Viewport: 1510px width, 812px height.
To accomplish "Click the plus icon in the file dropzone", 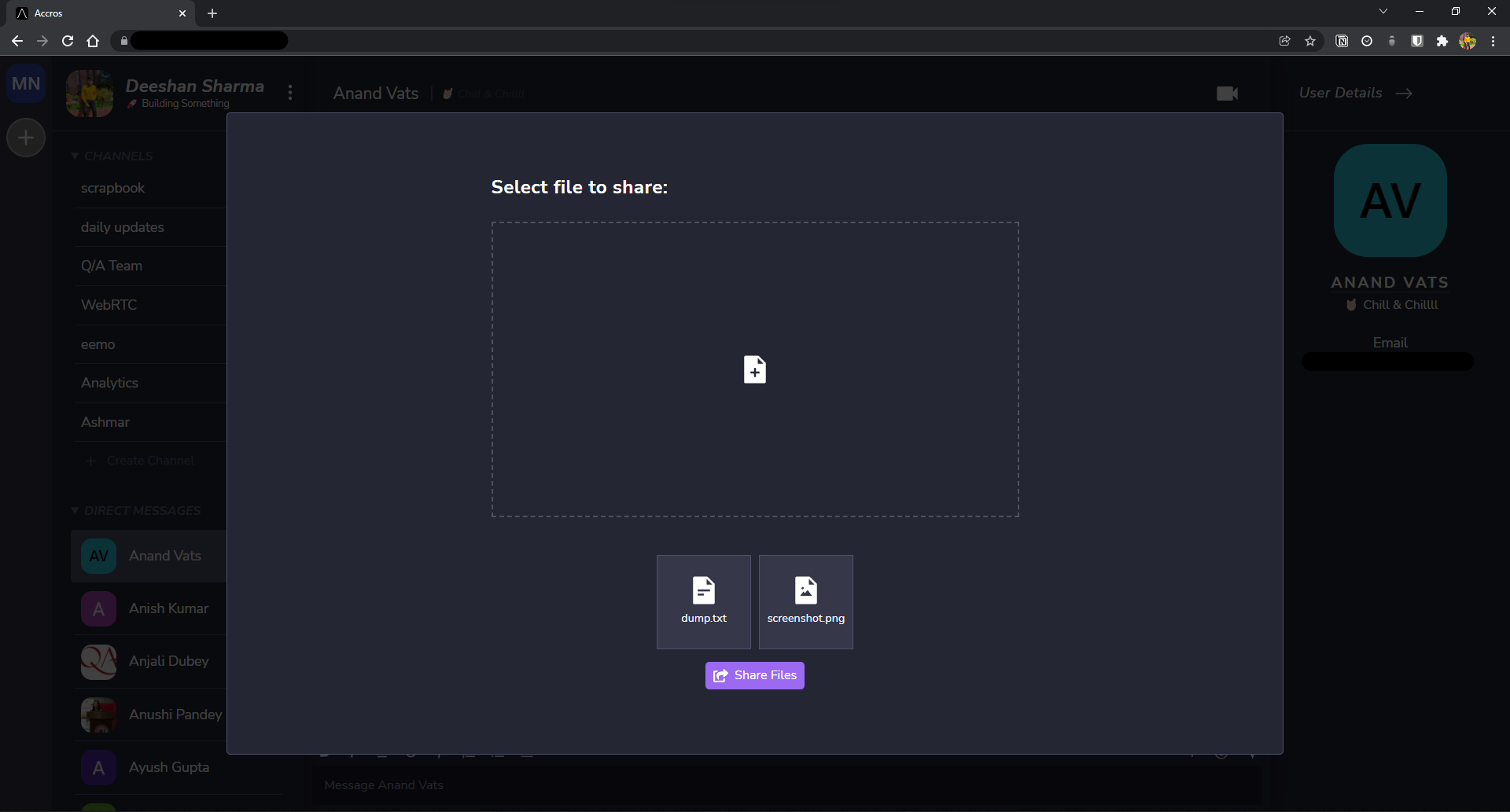I will click(x=754, y=369).
